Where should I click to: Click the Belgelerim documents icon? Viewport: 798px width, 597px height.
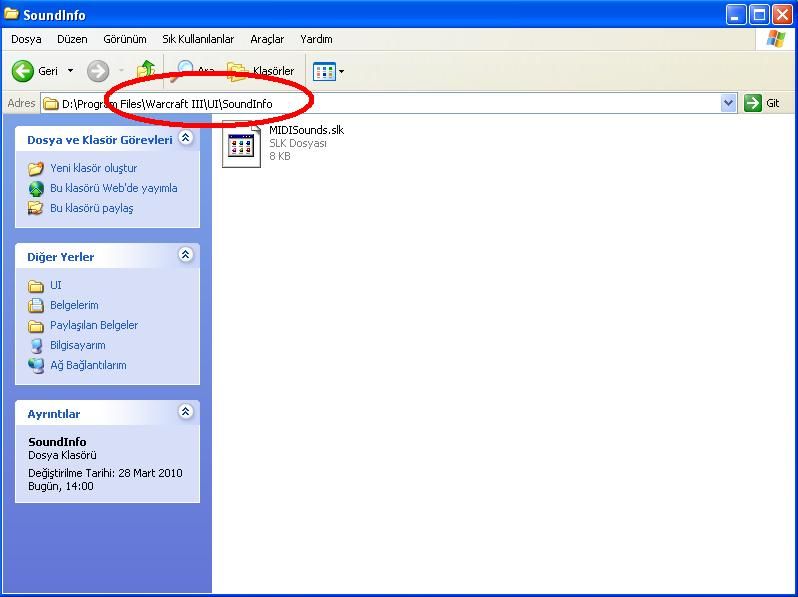[x=36, y=305]
